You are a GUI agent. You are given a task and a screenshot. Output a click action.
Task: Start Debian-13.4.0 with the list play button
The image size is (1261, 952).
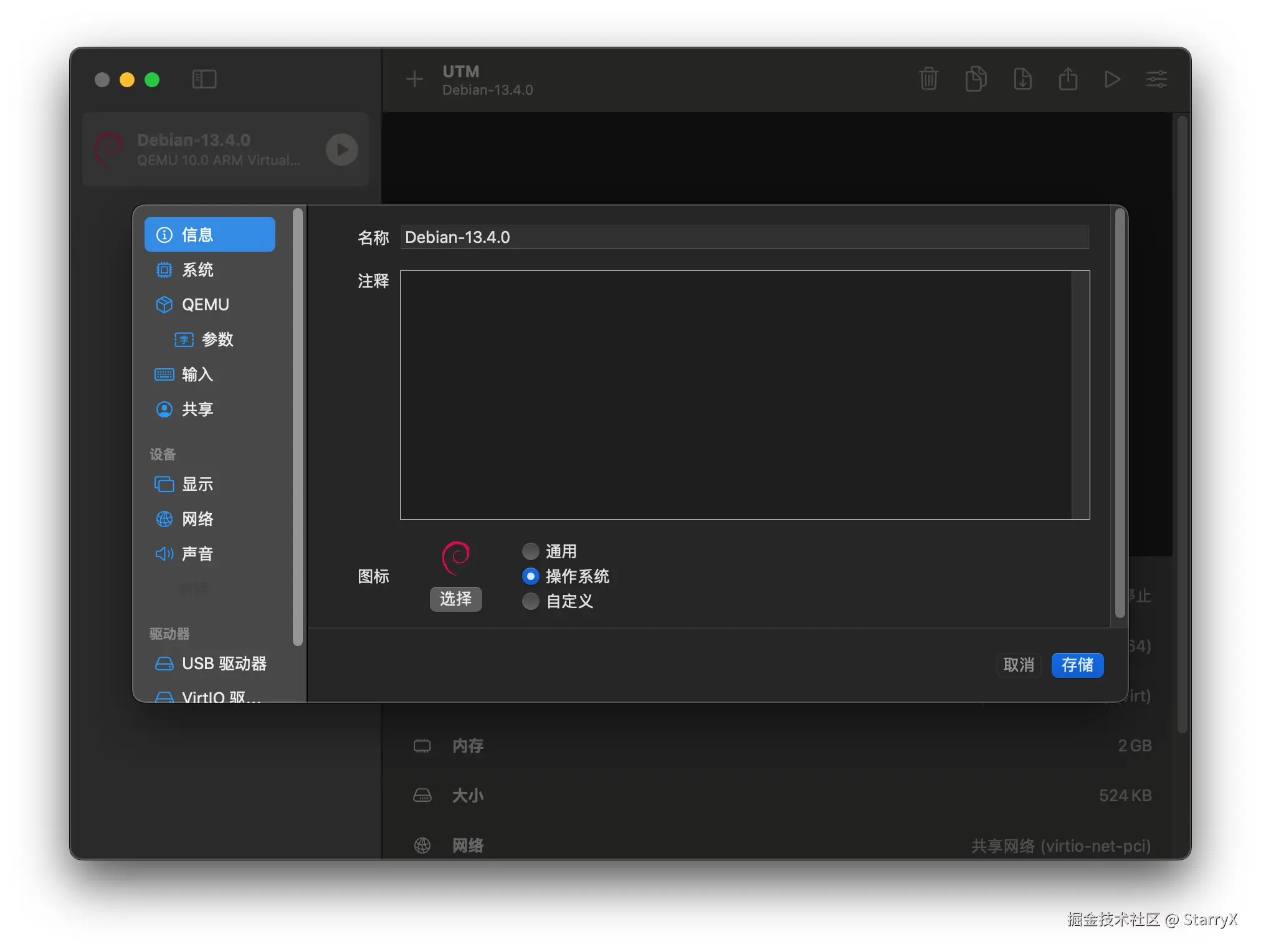click(342, 150)
